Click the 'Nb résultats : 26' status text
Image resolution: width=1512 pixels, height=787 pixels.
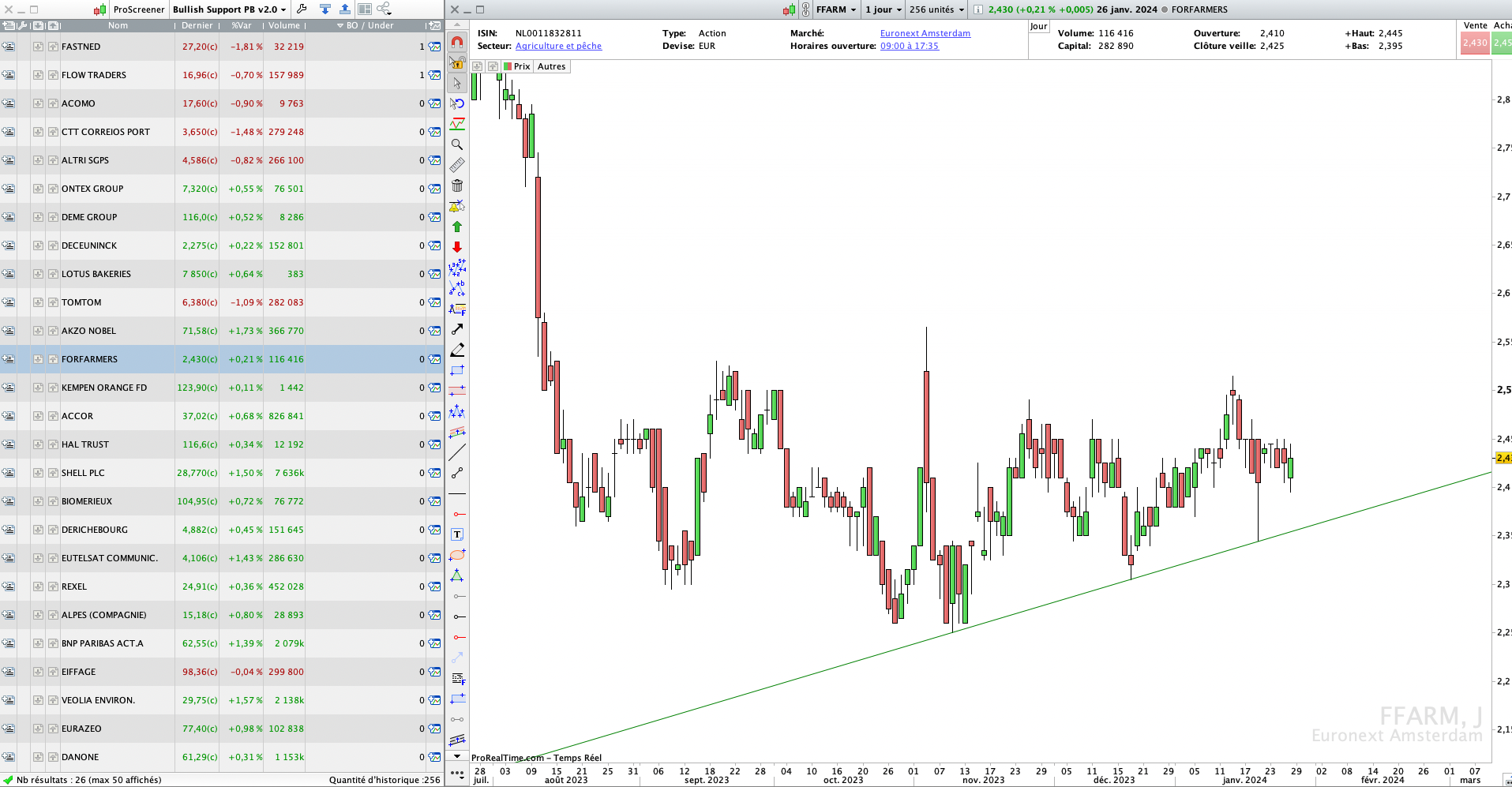(88, 780)
